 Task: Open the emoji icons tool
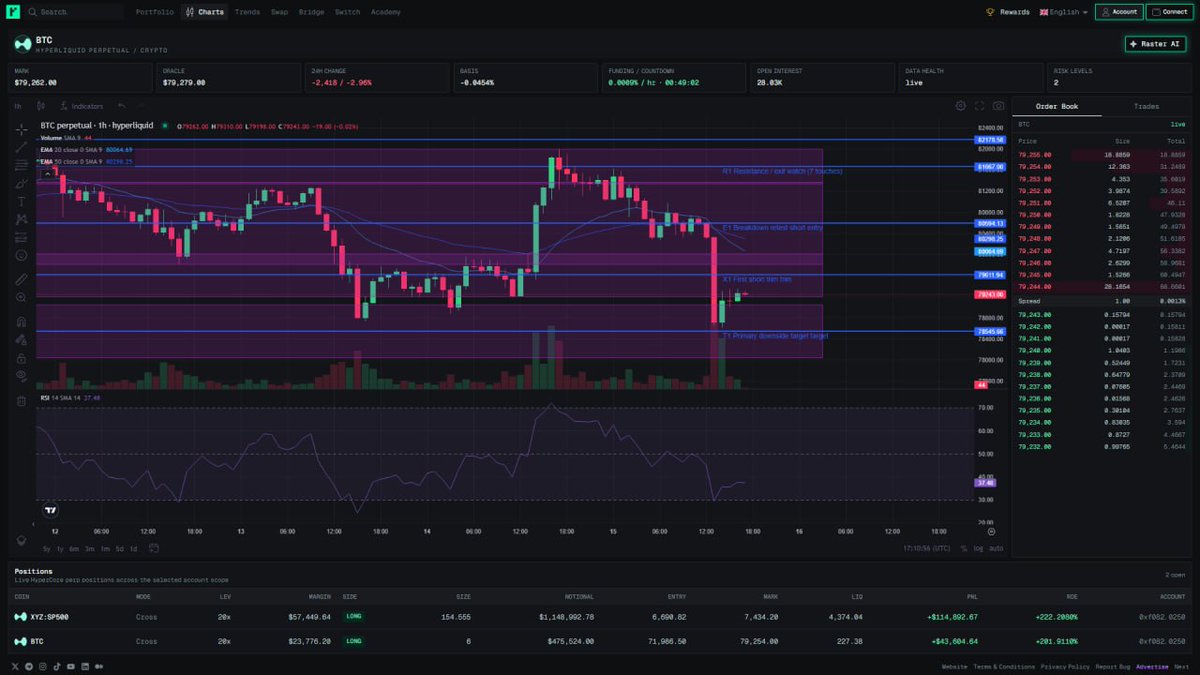pos(21,255)
